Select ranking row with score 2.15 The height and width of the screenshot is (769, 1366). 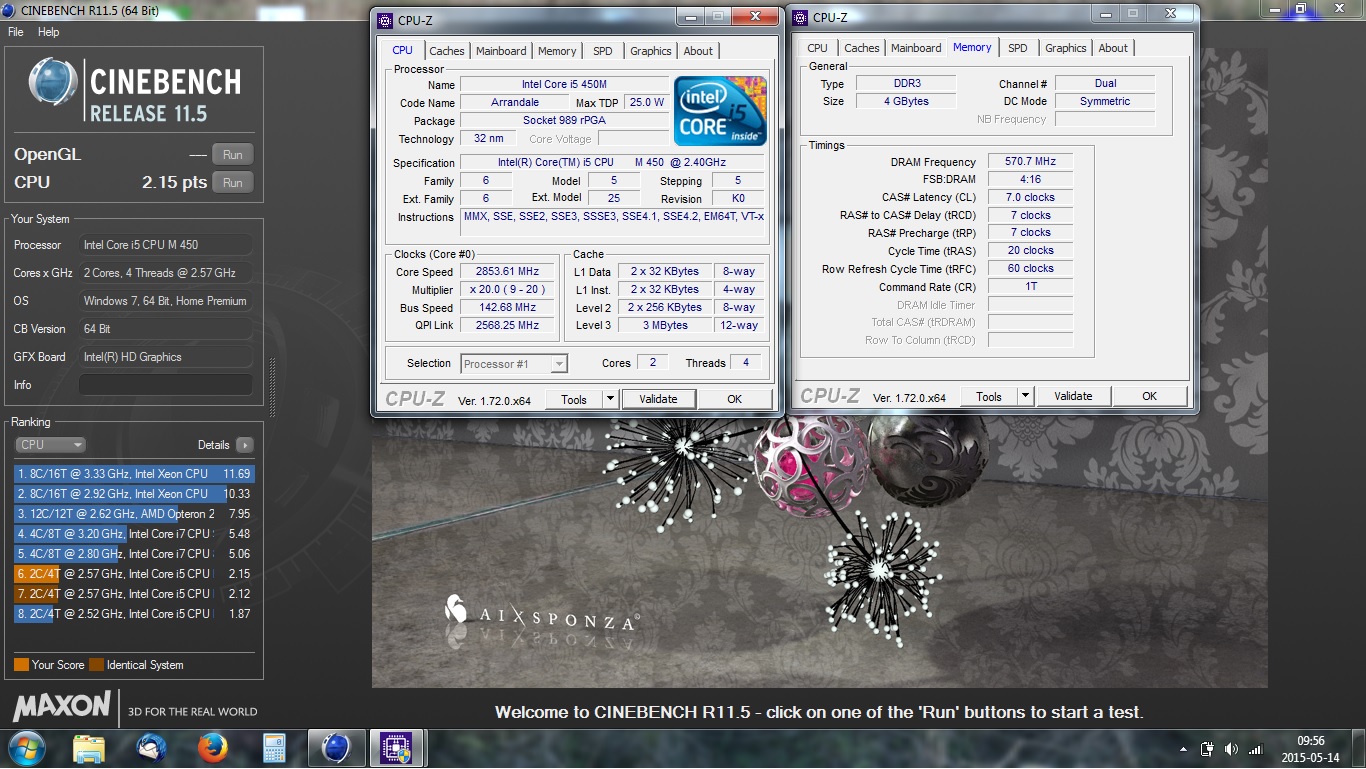point(134,574)
